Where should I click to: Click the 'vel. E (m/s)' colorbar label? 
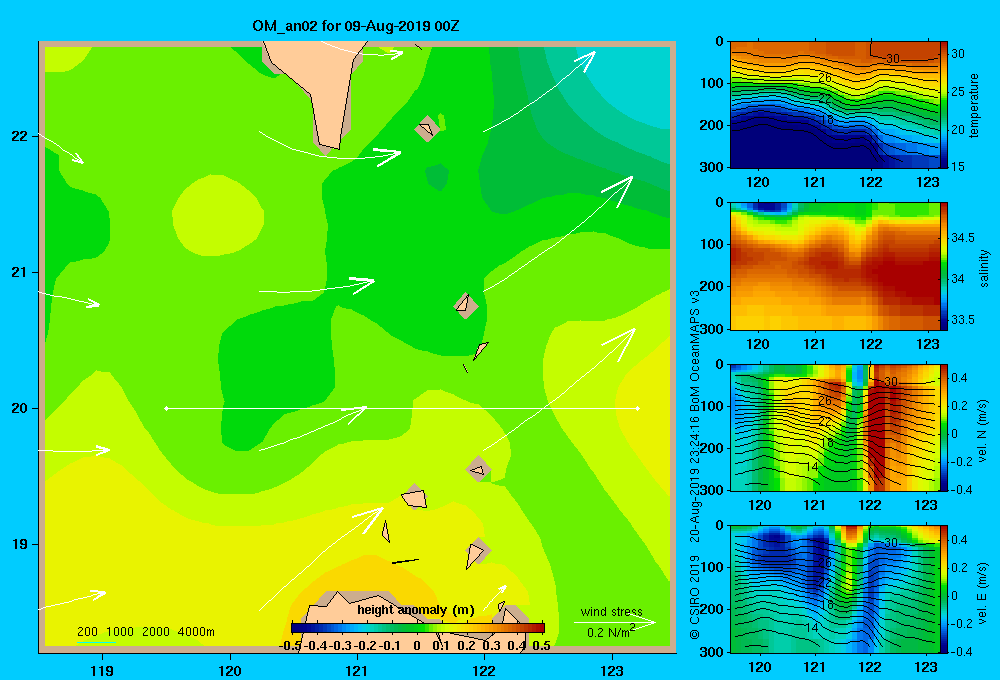[983, 592]
